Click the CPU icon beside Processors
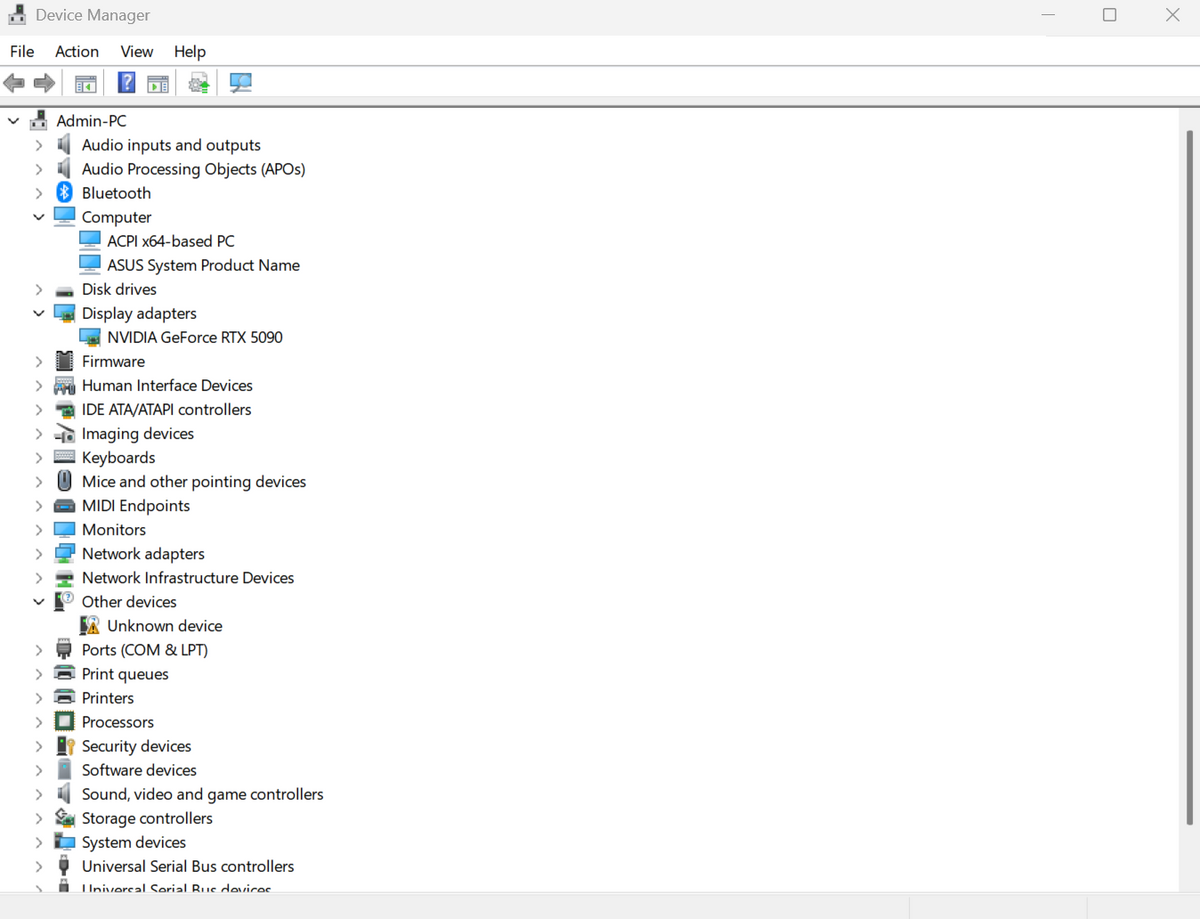The width and height of the screenshot is (1200, 919). coord(64,721)
